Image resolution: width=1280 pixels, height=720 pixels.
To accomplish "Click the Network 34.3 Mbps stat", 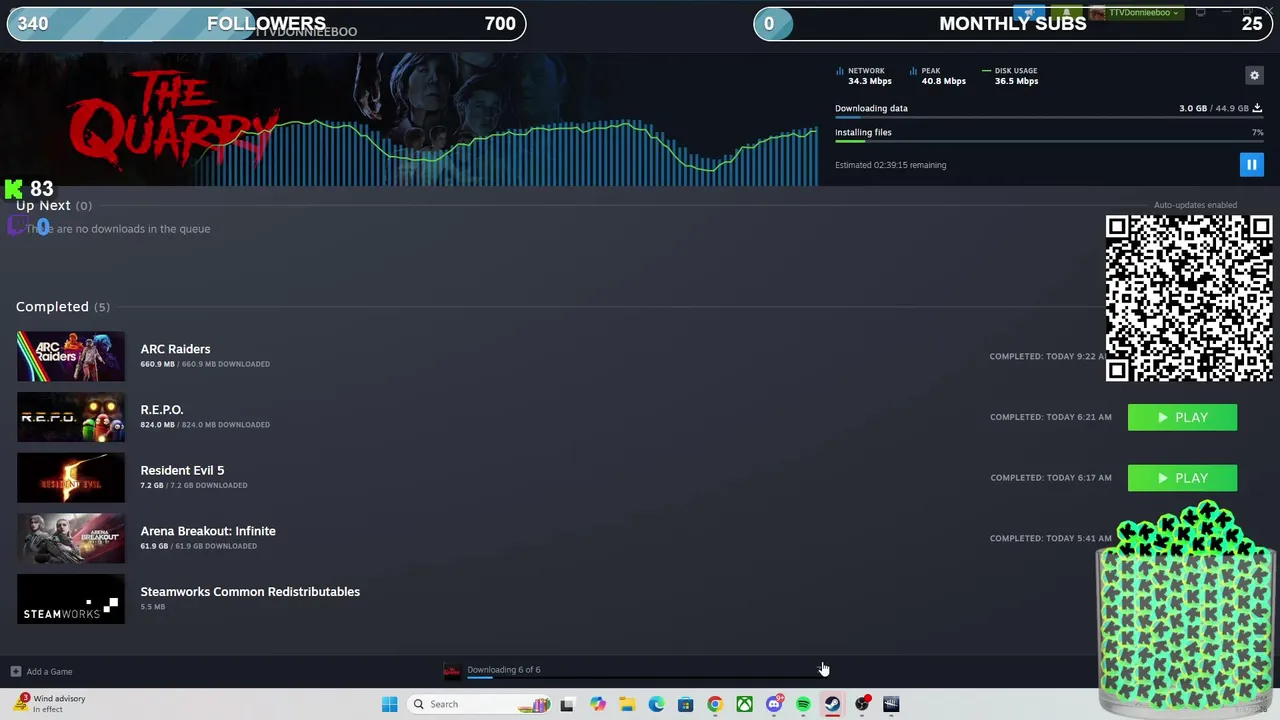I will (863, 76).
